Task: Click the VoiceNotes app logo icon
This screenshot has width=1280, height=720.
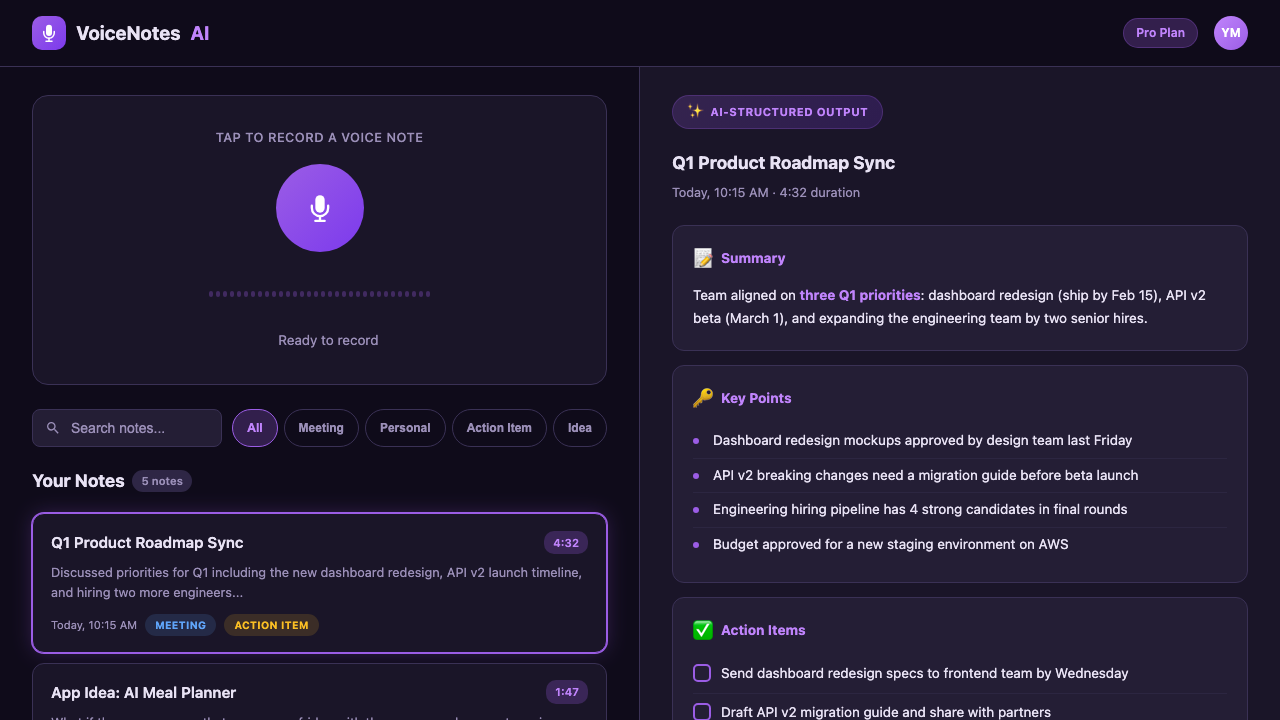Action: 49,33
